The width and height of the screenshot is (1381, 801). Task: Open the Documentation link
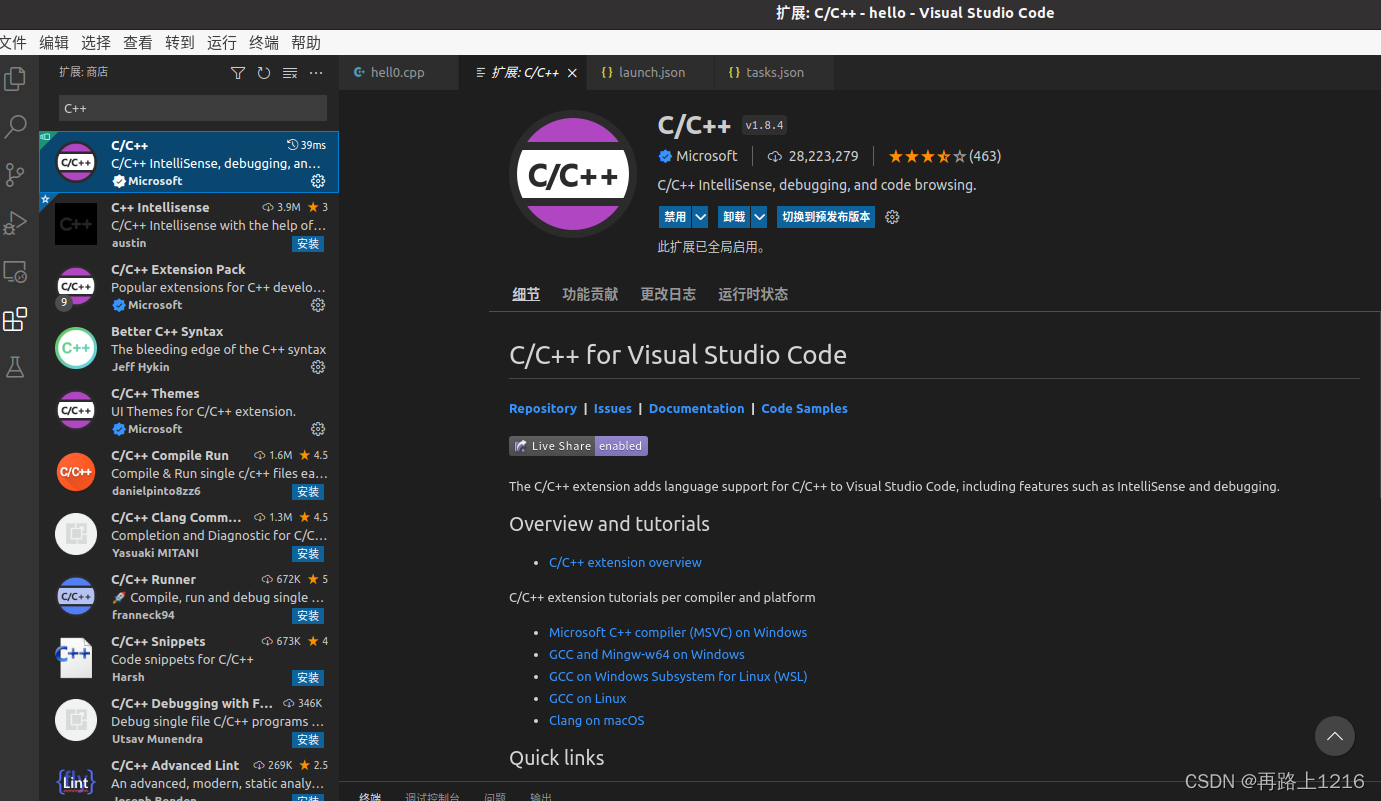[697, 409]
